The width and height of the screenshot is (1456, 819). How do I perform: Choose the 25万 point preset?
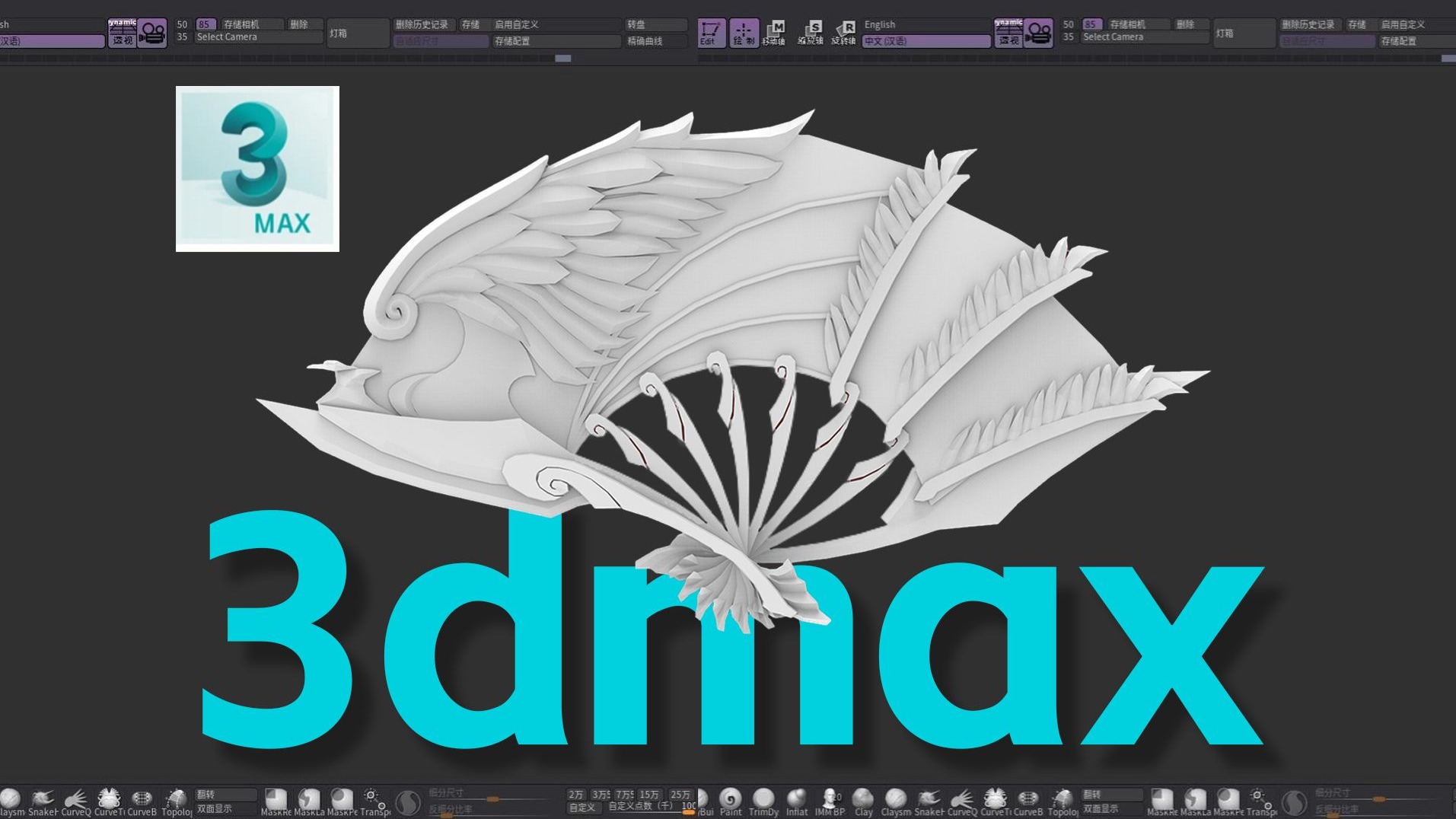tap(681, 795)
